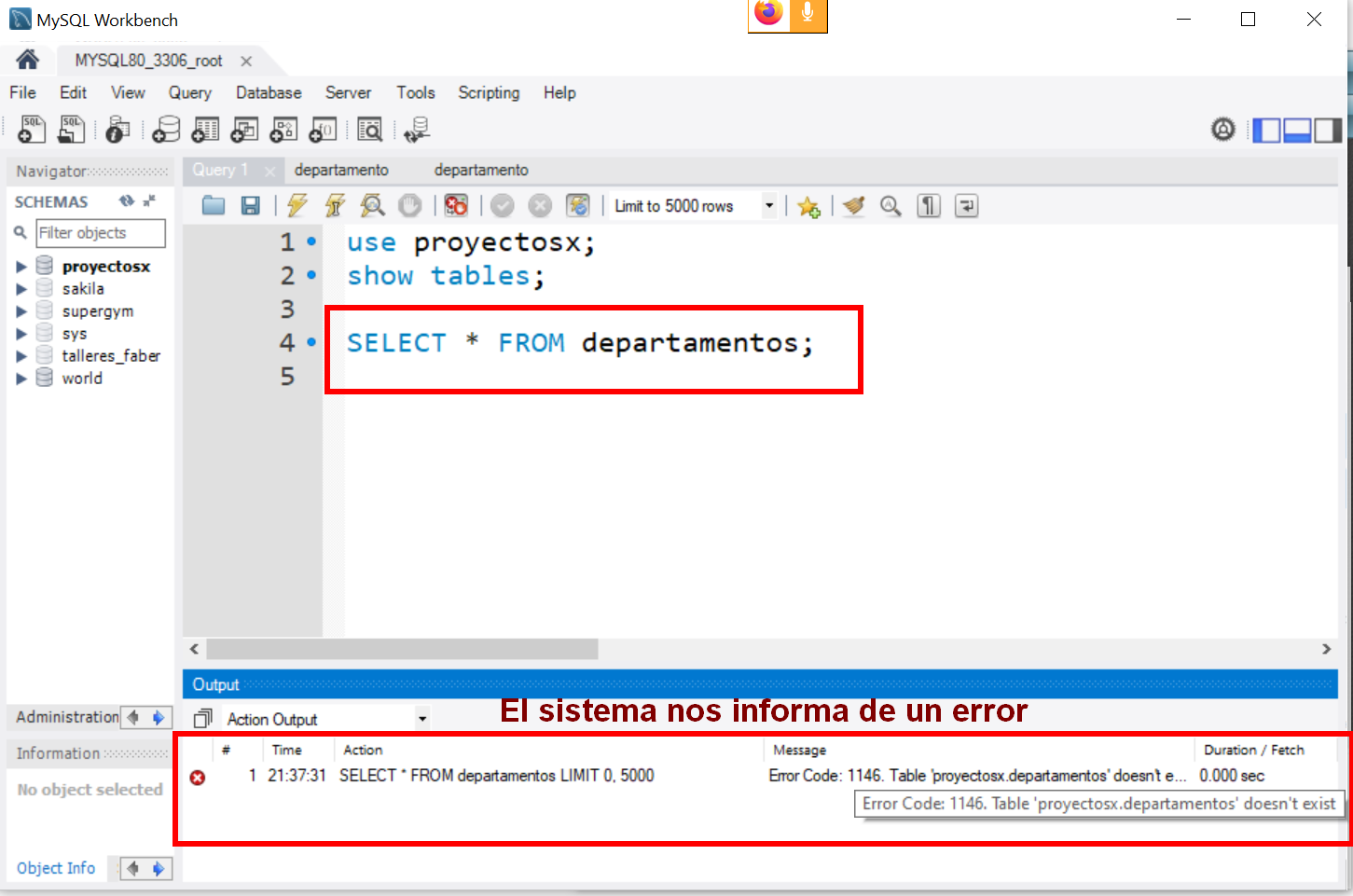The height and width of the screenshot is (896, 1353).
Task: Expand the supergym schema
Action: pyautogui.click(x=21, y=311)
